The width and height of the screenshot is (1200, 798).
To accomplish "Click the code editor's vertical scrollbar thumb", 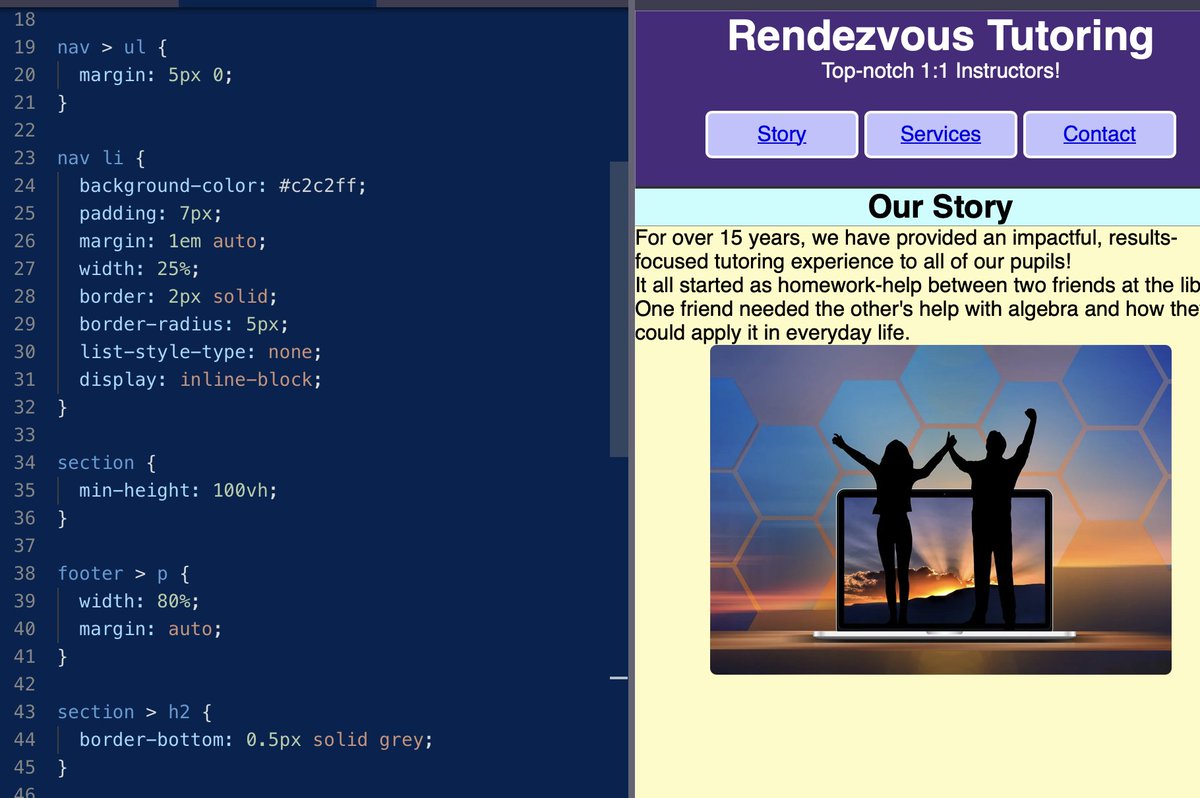I will point(619,310).
